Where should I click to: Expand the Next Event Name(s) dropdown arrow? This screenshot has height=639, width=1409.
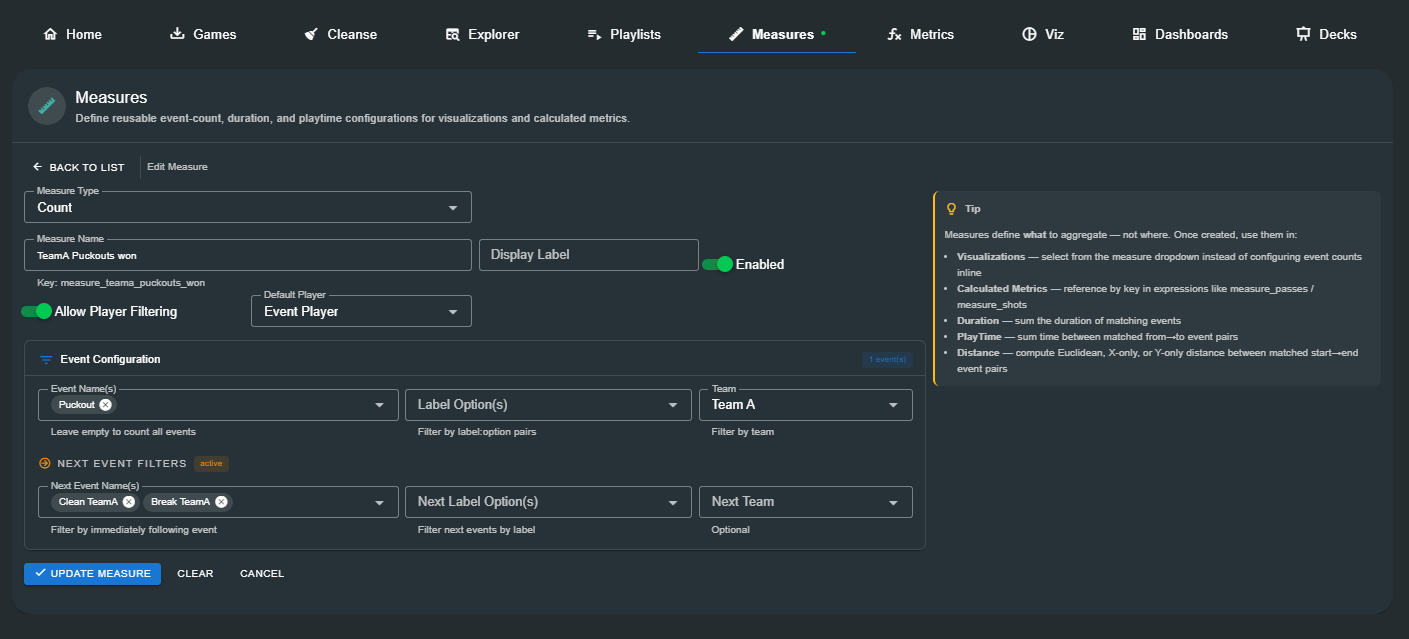tap(379, 502)
